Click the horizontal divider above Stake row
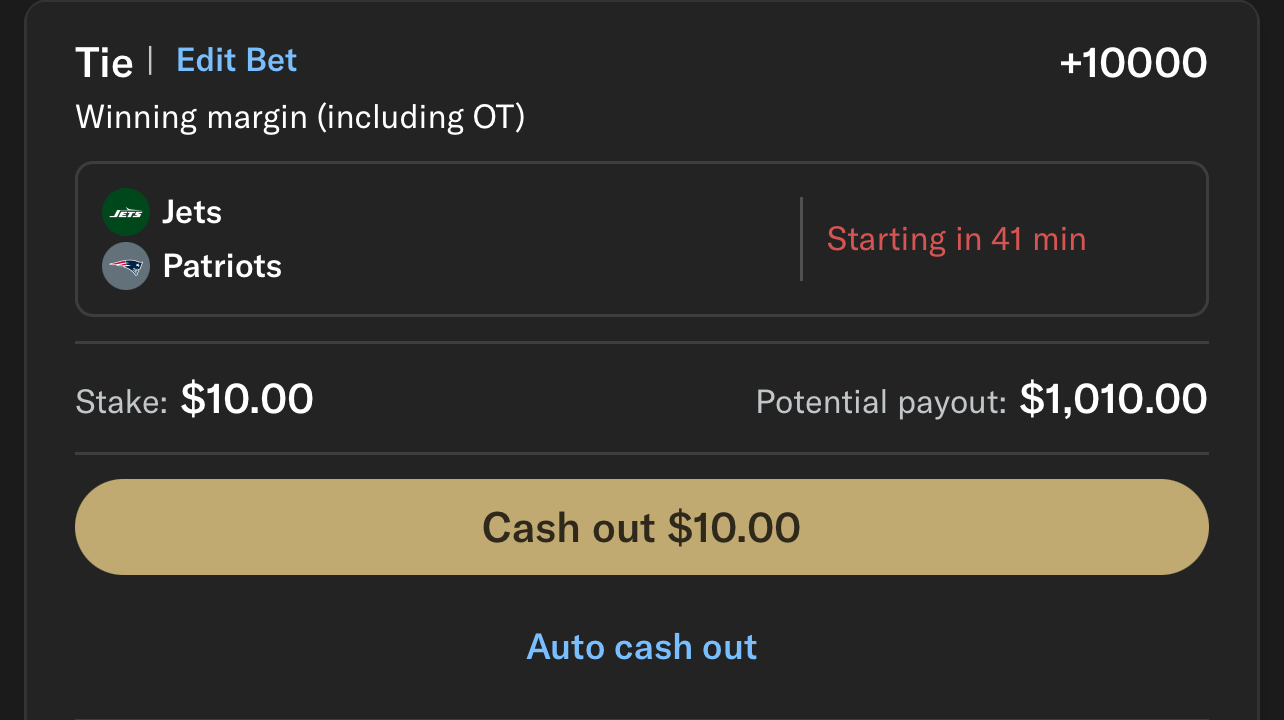The height and width of the screenshot is (720, 1284). (x=641, y=342)
